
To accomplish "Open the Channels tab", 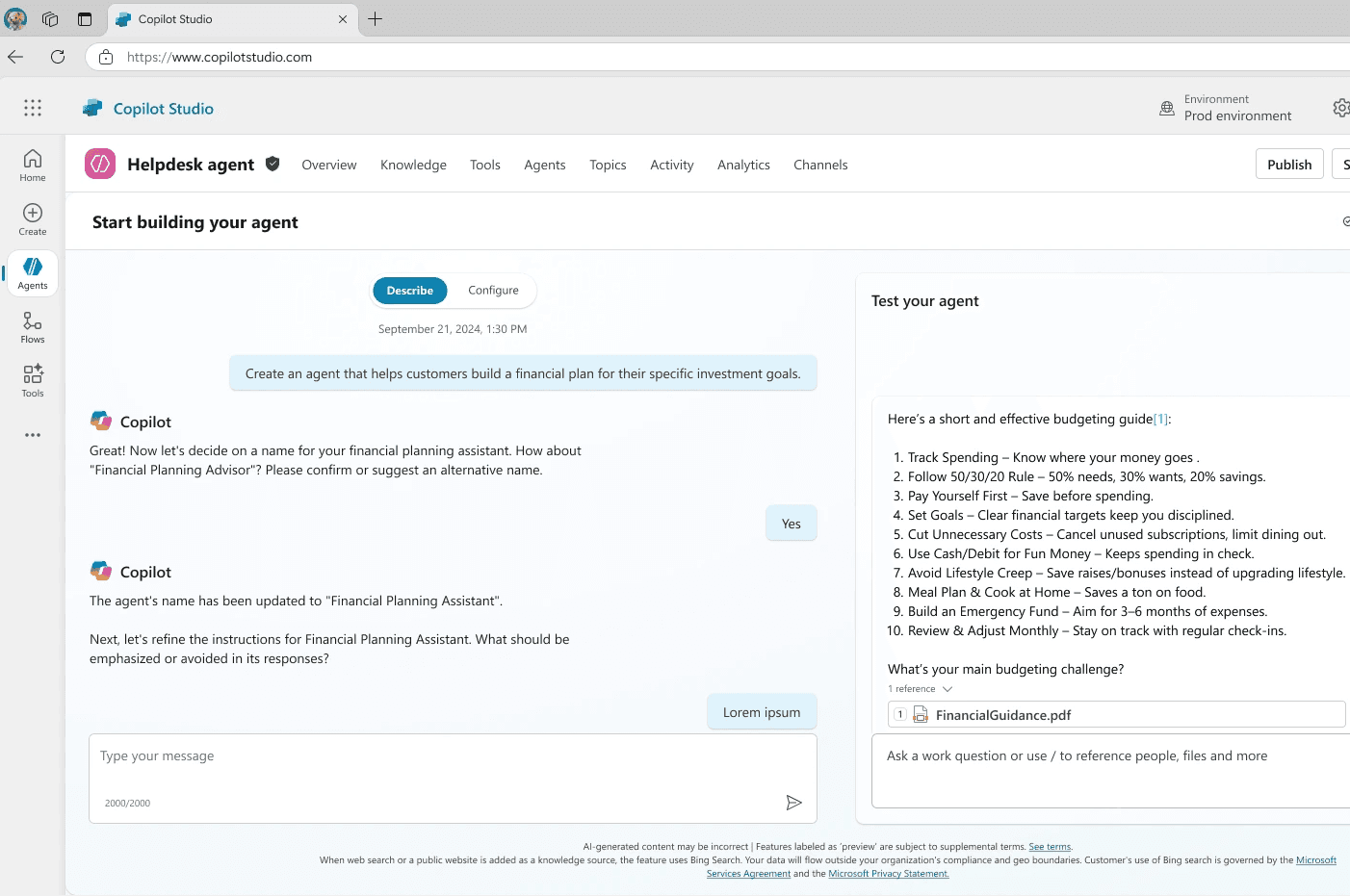I will (820, 165).
